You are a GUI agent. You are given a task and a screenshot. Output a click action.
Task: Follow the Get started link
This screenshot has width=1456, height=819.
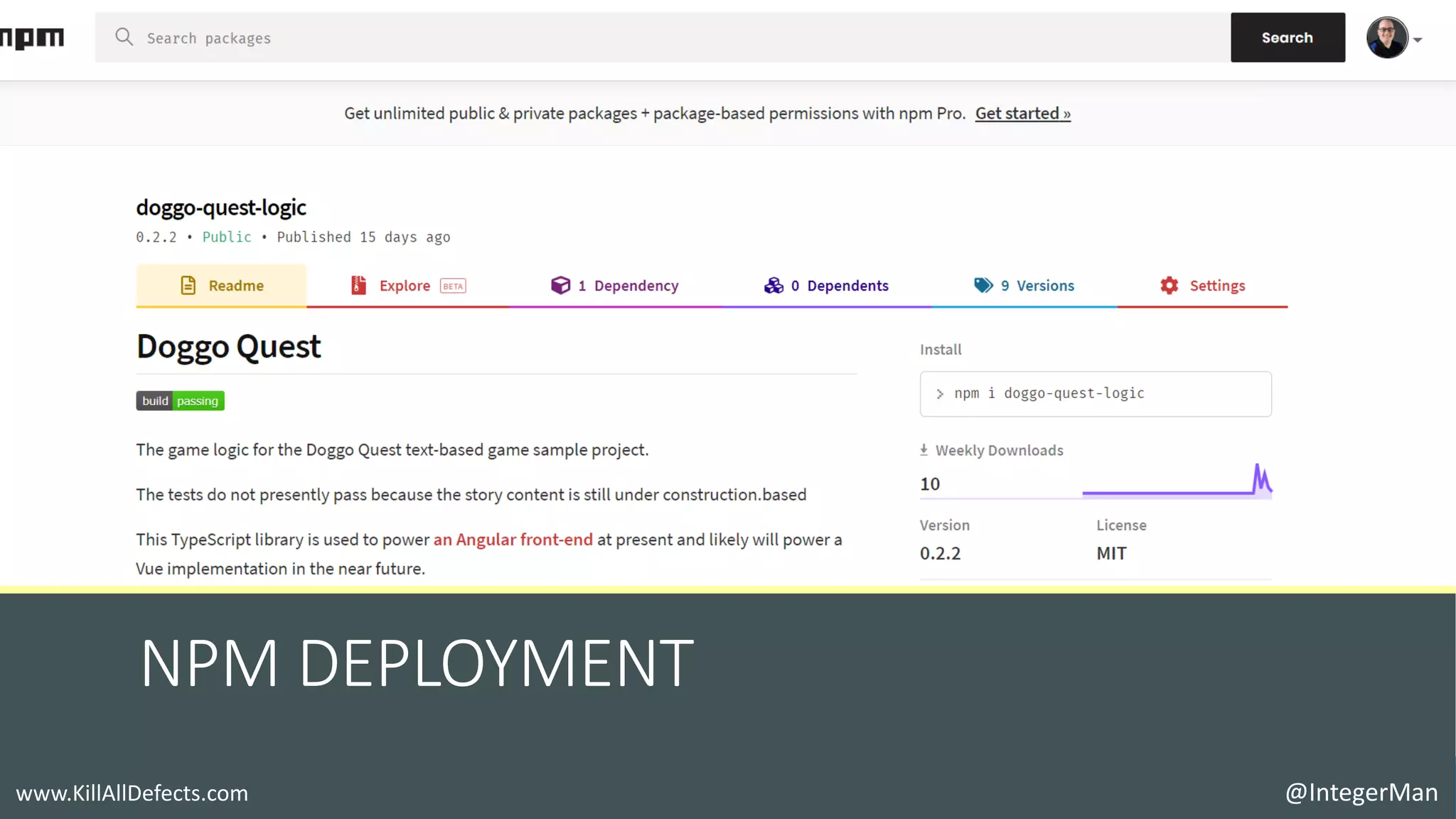pyautogui.click(x=1022, y=114)
